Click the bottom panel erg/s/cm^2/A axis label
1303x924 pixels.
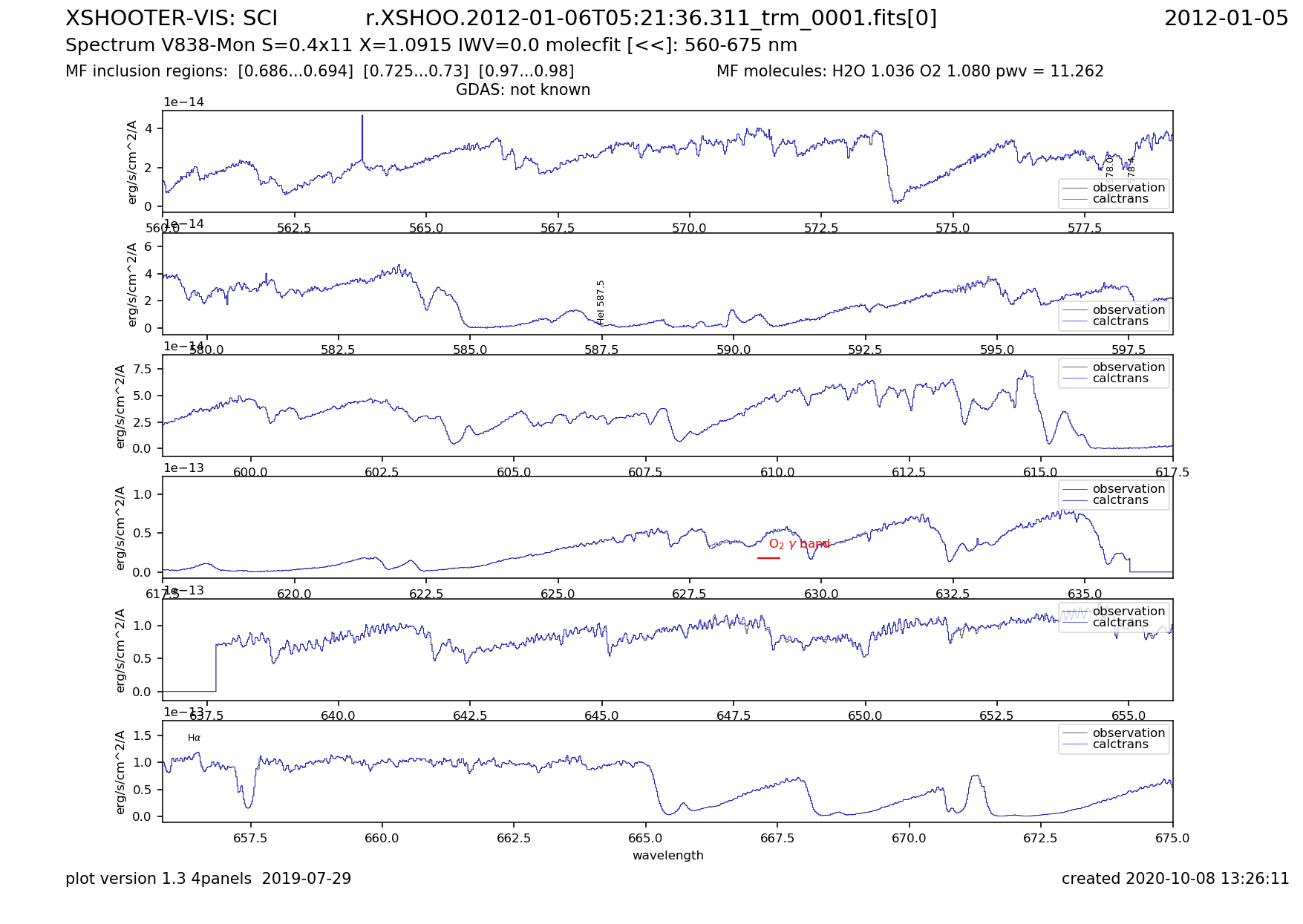coord(121,772)
